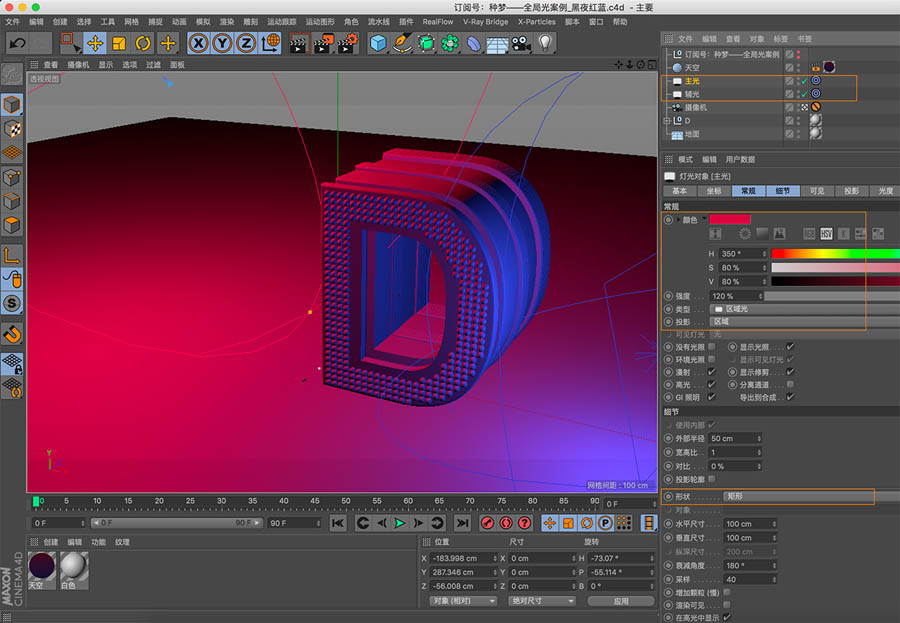Select the Scale tool icon
900x623 pixels.
click(120, 41)
